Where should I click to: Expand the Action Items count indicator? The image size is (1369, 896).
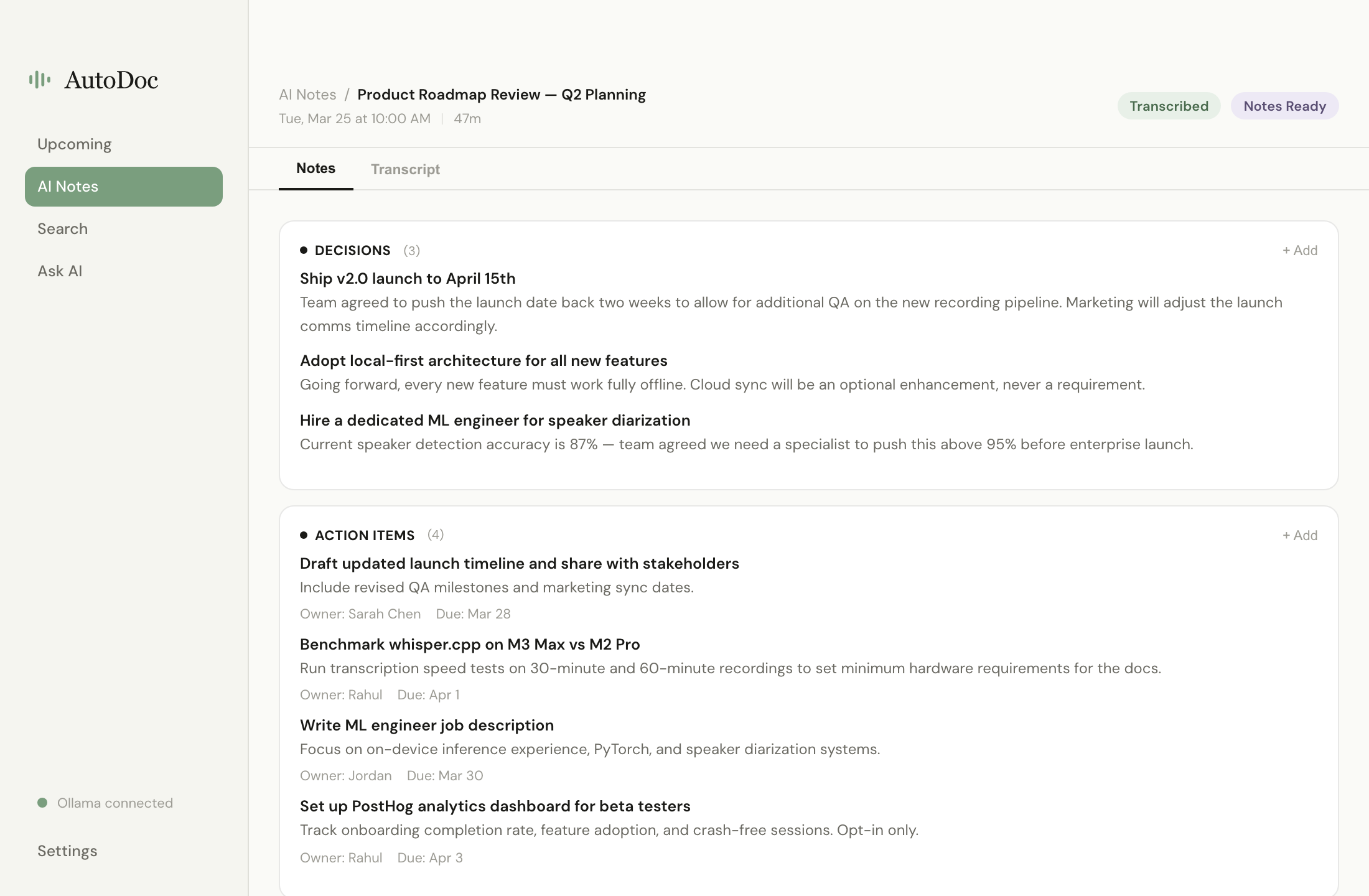point(436,534)
